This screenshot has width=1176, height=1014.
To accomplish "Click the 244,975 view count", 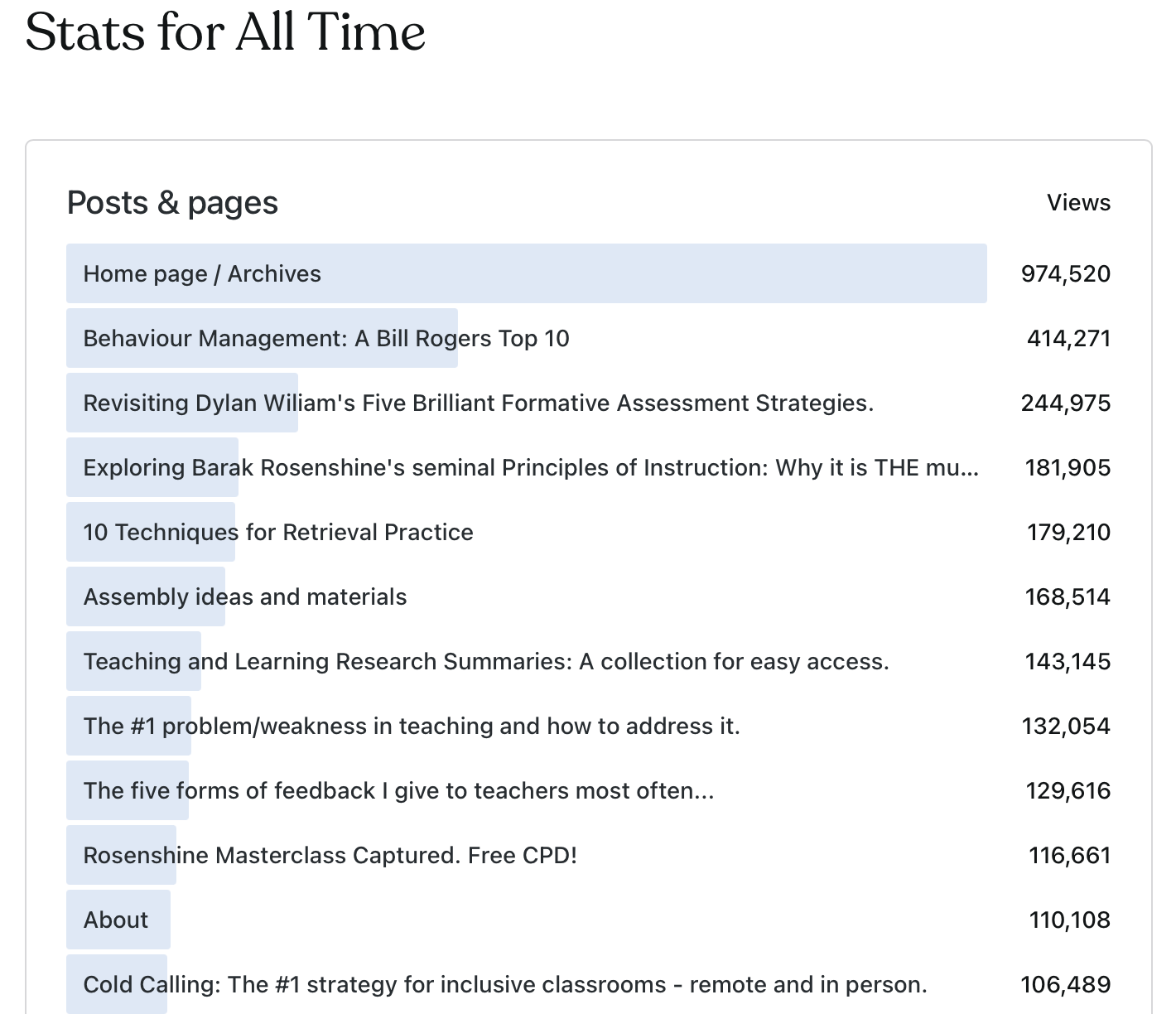I will click(1066, 403).
